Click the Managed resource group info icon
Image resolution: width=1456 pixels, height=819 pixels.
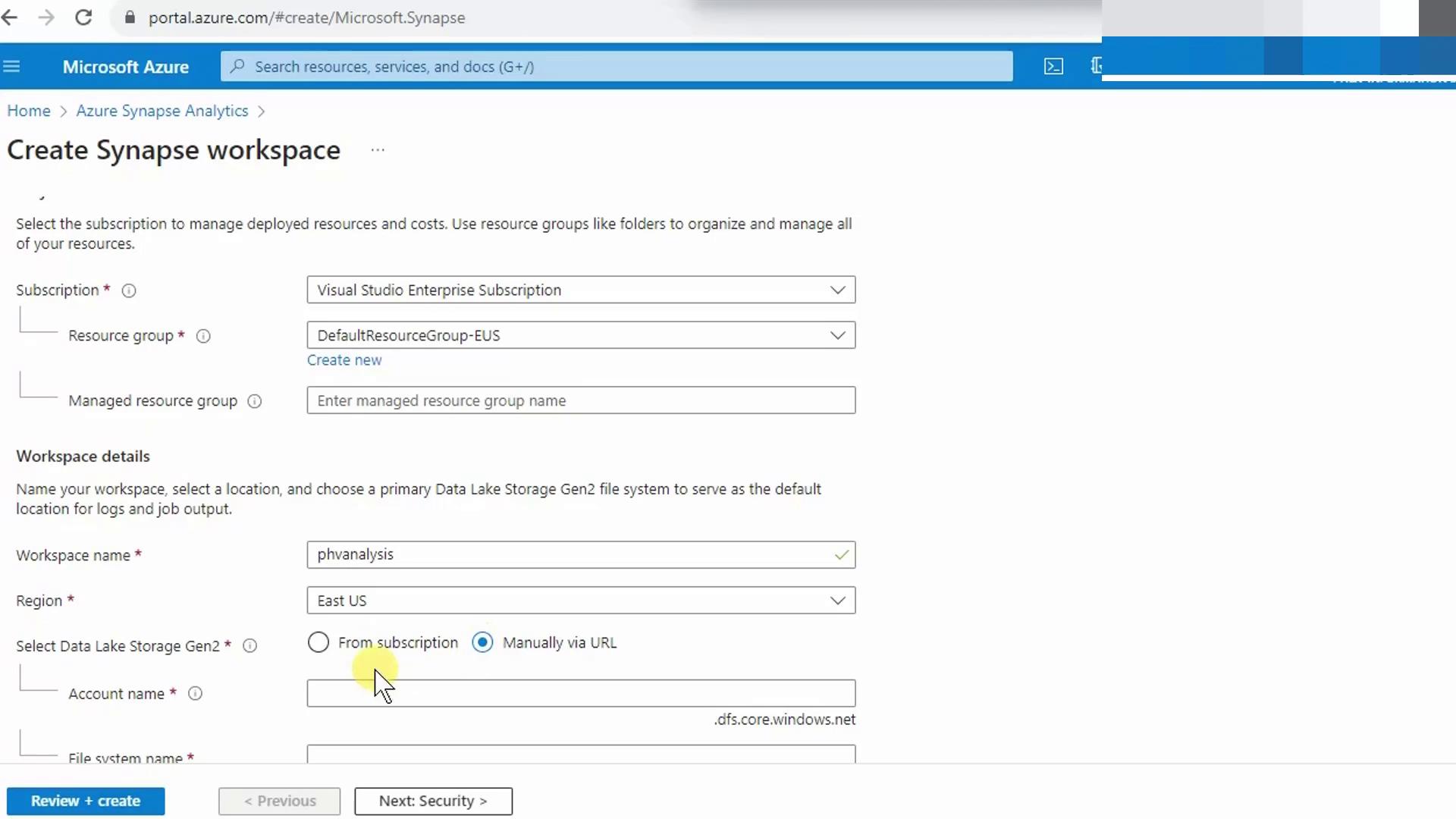click(255, 401)
